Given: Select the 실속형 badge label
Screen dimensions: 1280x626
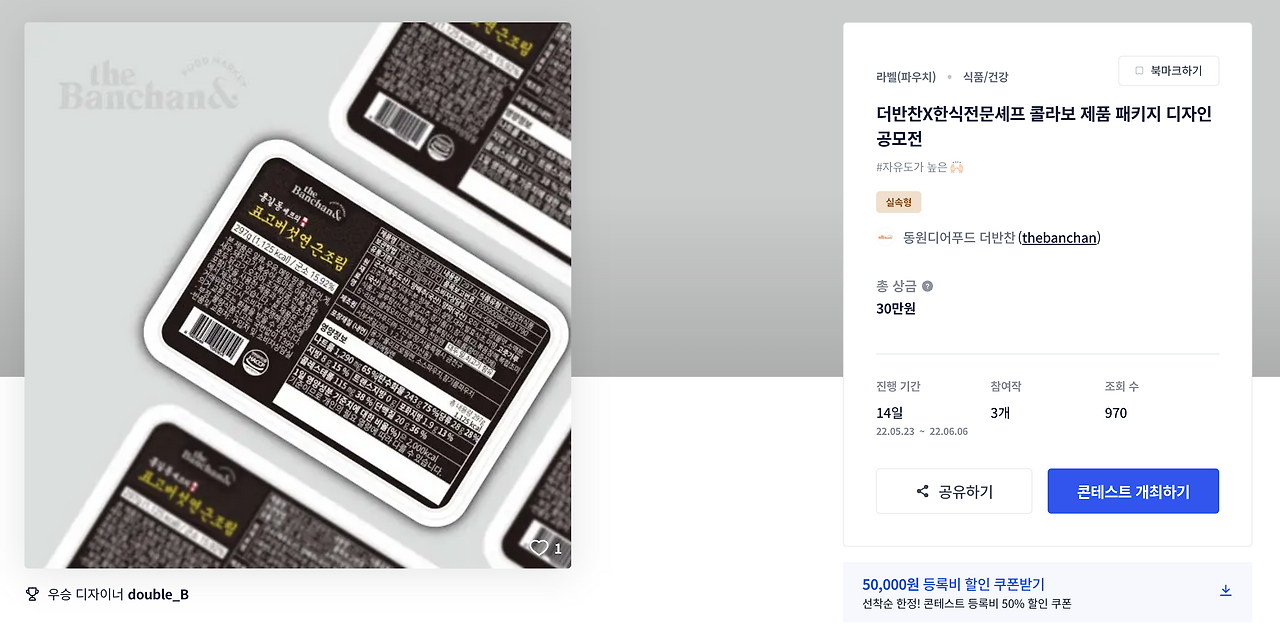Looking at the screenshot, I should 899,202.
